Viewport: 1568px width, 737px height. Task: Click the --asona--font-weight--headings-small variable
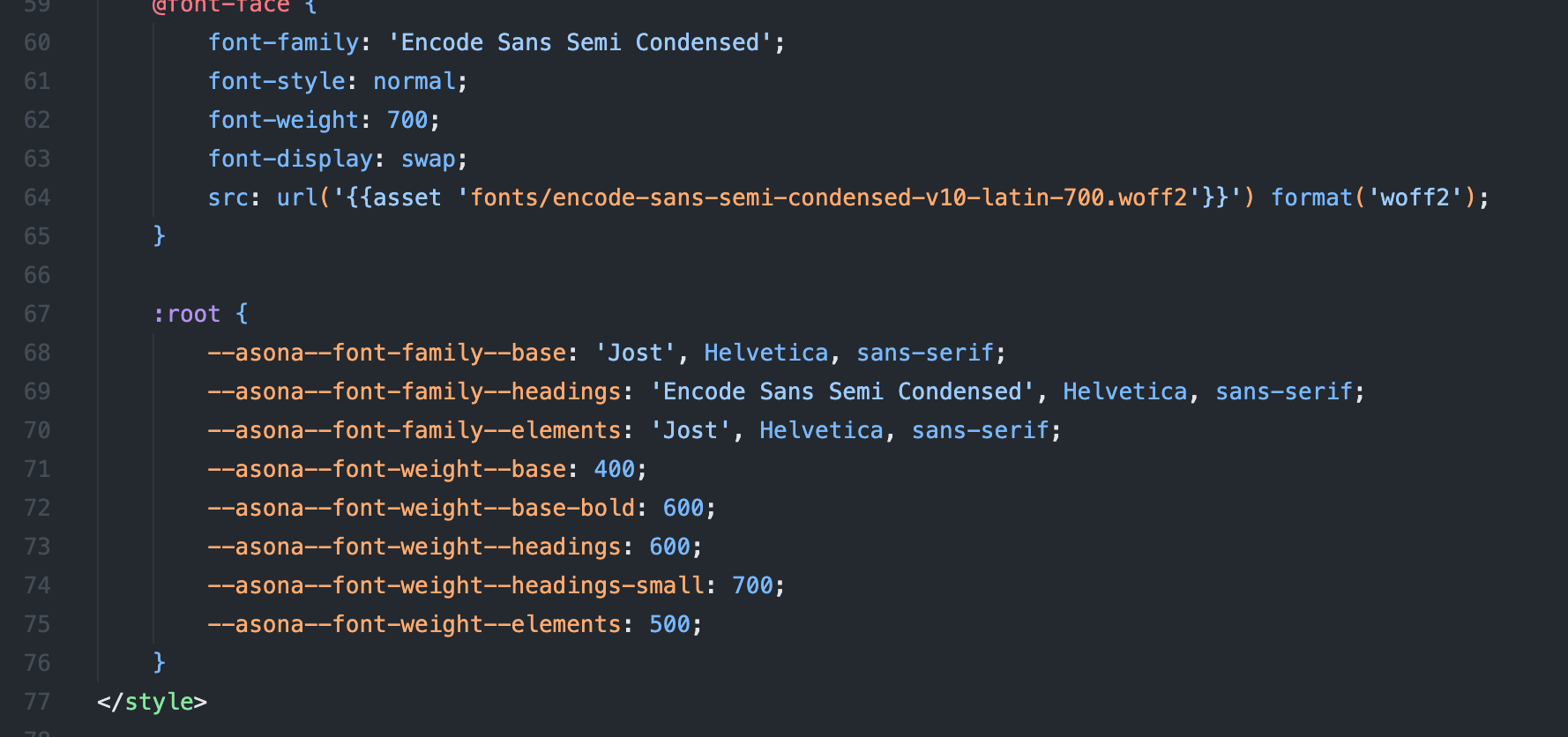(456, 585)
